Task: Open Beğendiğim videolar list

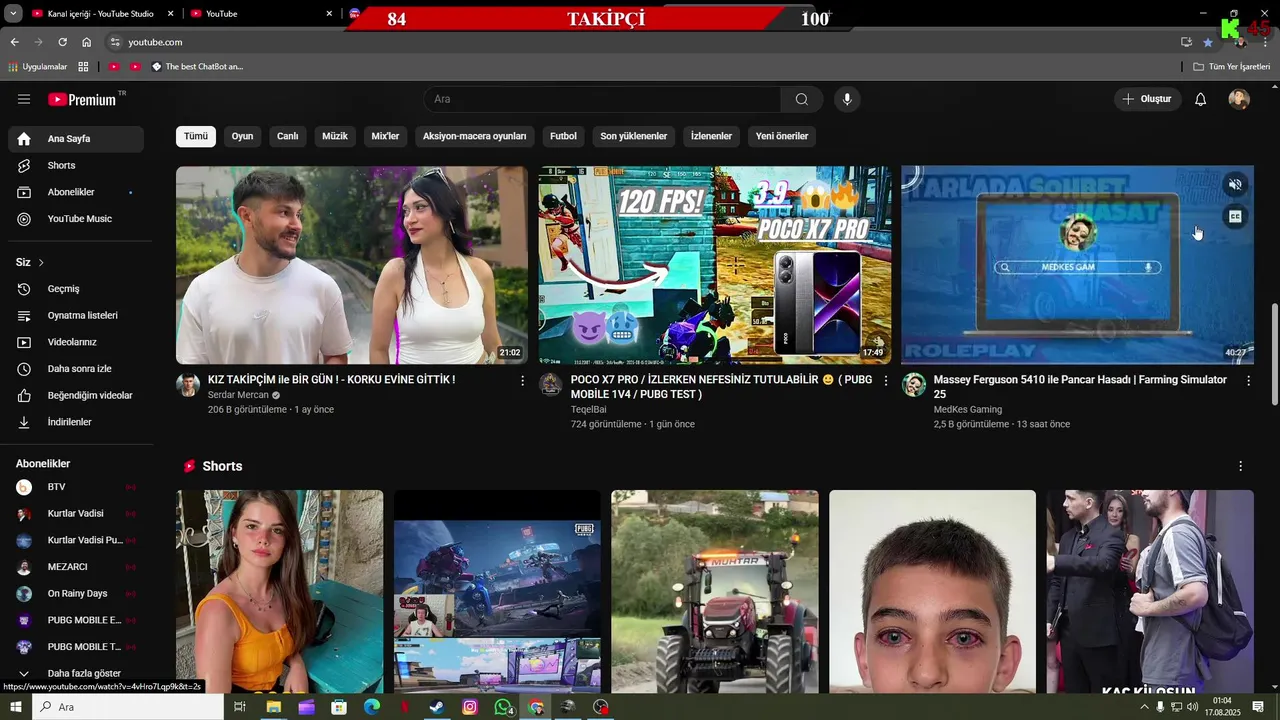Action: pos(76,395)
